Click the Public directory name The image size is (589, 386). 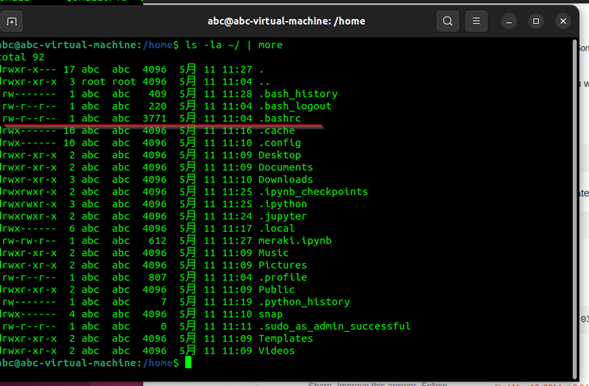(277, 290)
